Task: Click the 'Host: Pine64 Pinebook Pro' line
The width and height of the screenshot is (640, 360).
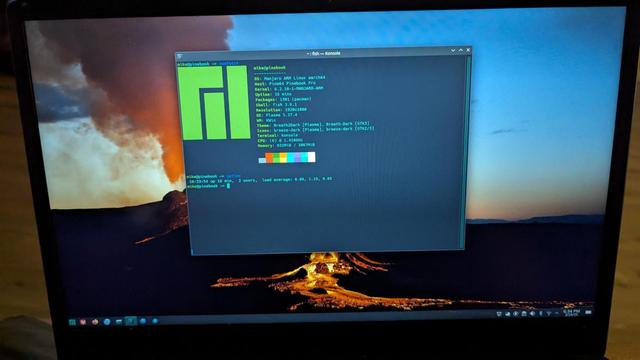Action: 284,83
